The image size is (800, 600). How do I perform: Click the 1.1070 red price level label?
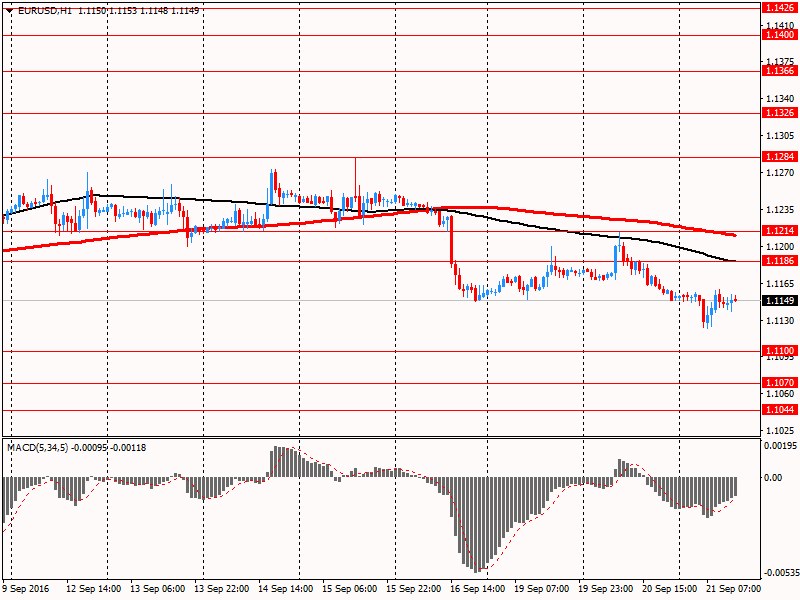[780, 383]
